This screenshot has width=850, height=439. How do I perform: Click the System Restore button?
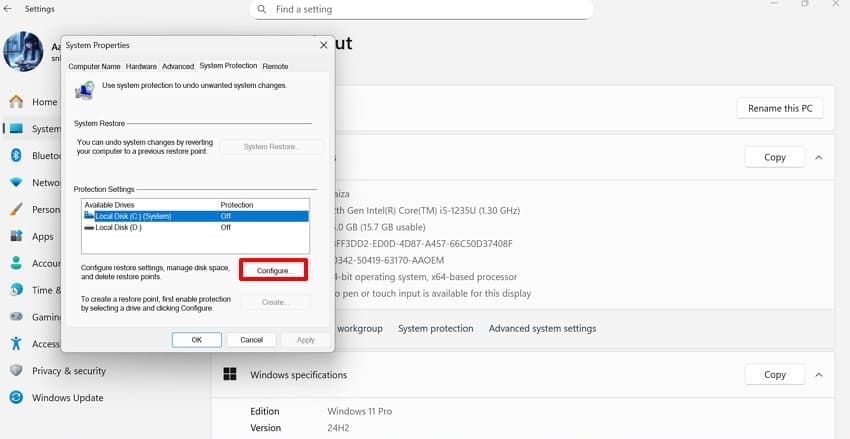pyautogui.click(x=272, y=147)
